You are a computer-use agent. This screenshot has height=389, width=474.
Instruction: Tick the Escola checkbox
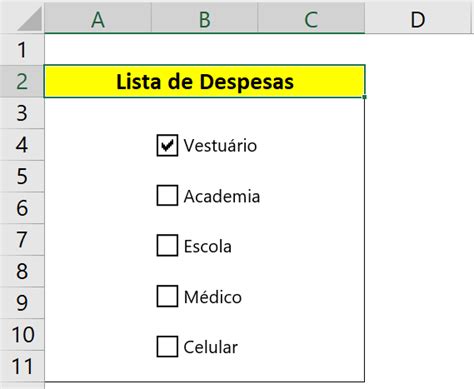click(x=167, y=245)
